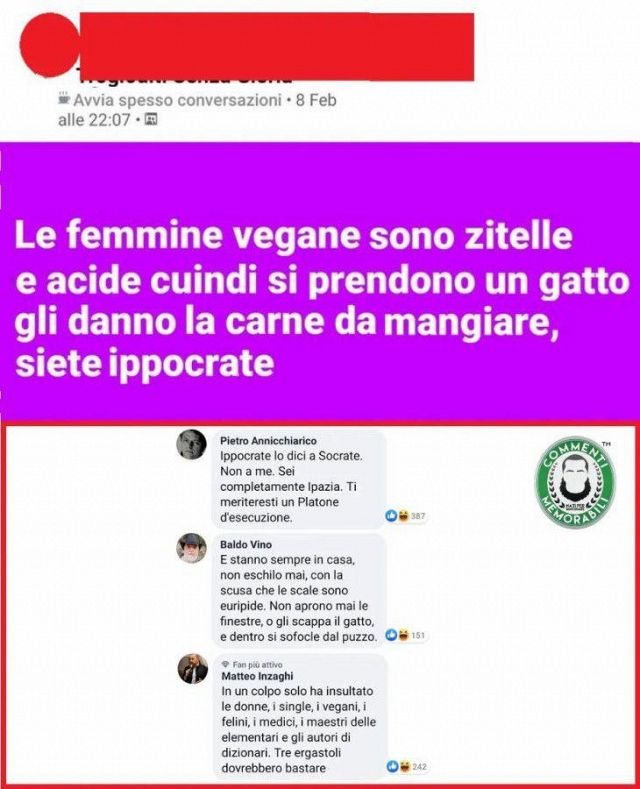The height and width of the screenshot is (789, 640).
Task: Click the Fan più attivo badge
Action: [252, 664]
